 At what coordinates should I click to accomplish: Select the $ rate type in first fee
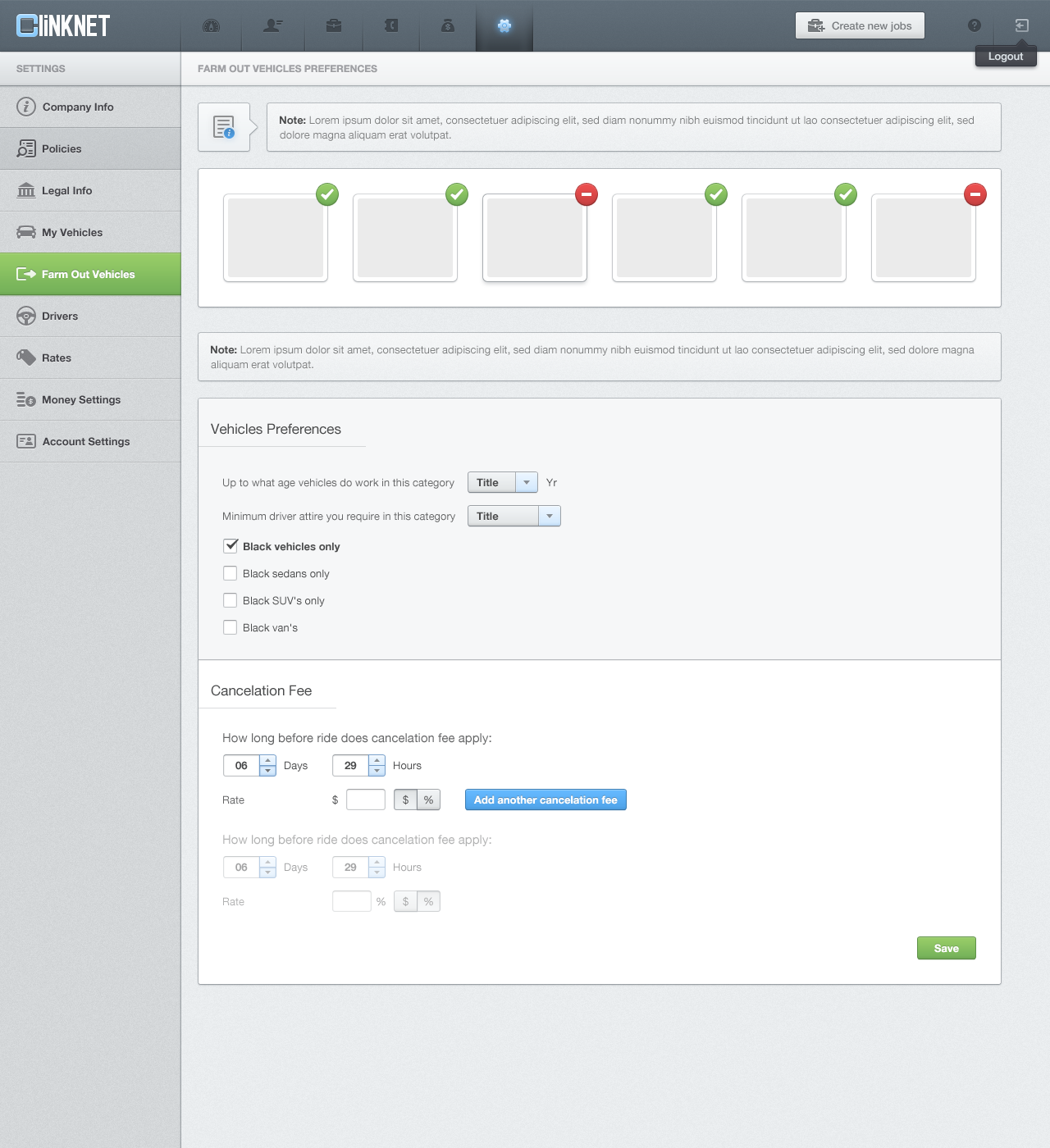(x=405, y=799)
